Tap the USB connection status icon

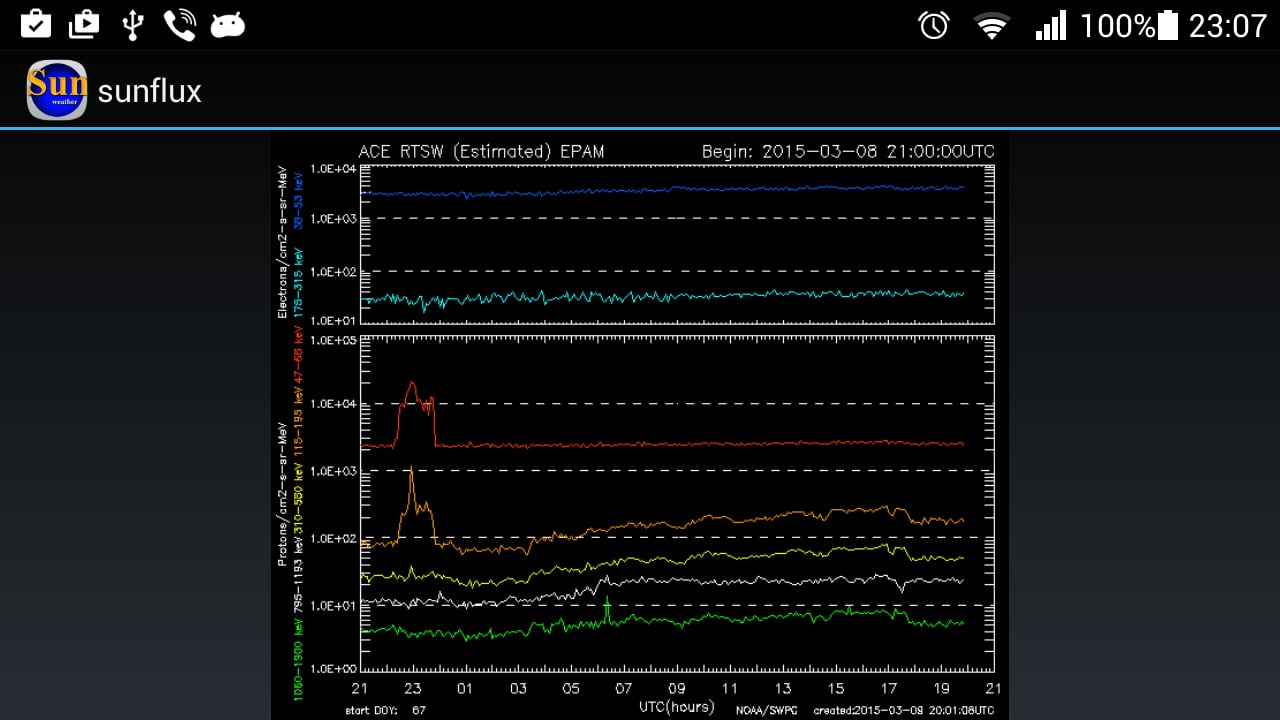[131, 25]
